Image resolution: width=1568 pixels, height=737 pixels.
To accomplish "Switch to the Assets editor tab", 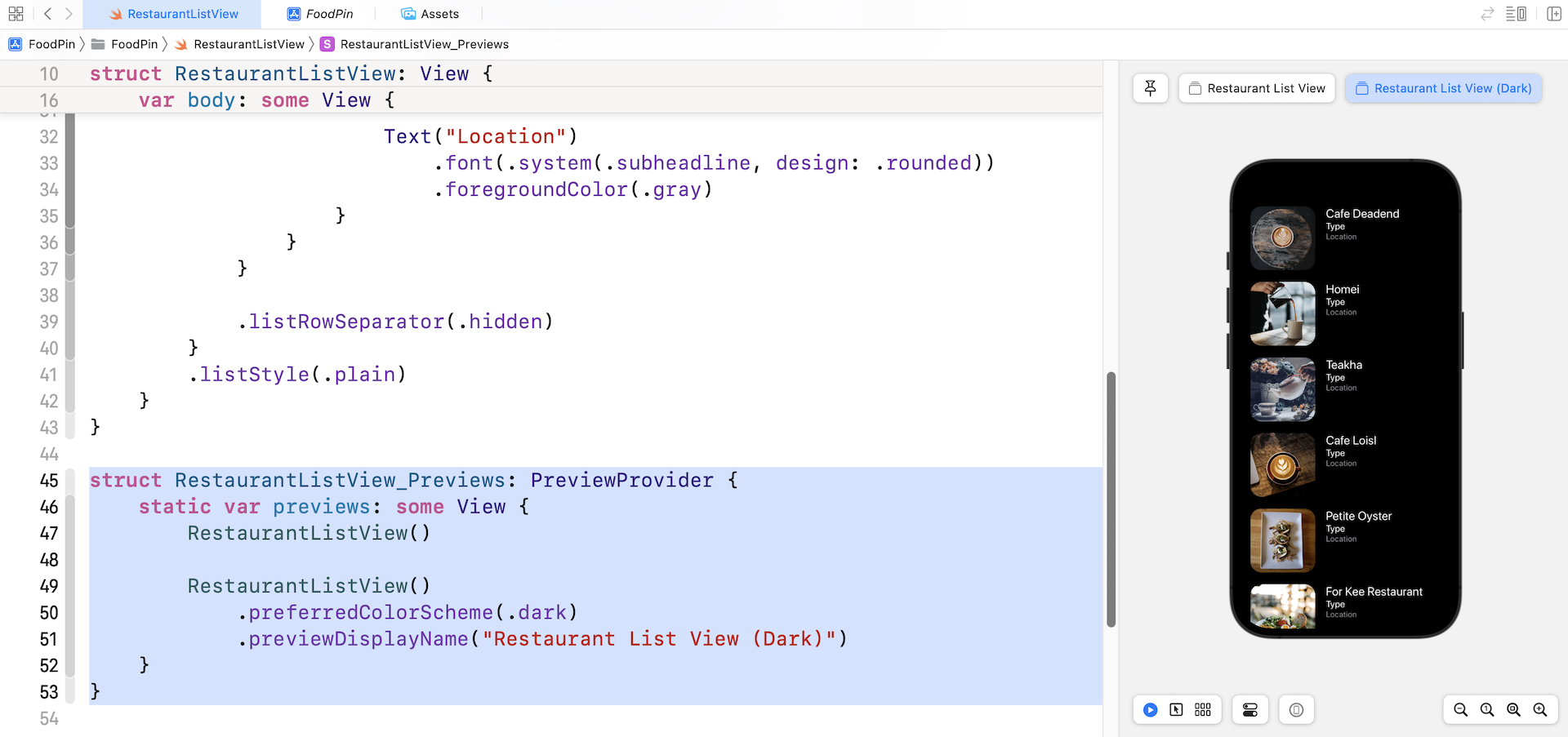I will click(x=430, y=14).
